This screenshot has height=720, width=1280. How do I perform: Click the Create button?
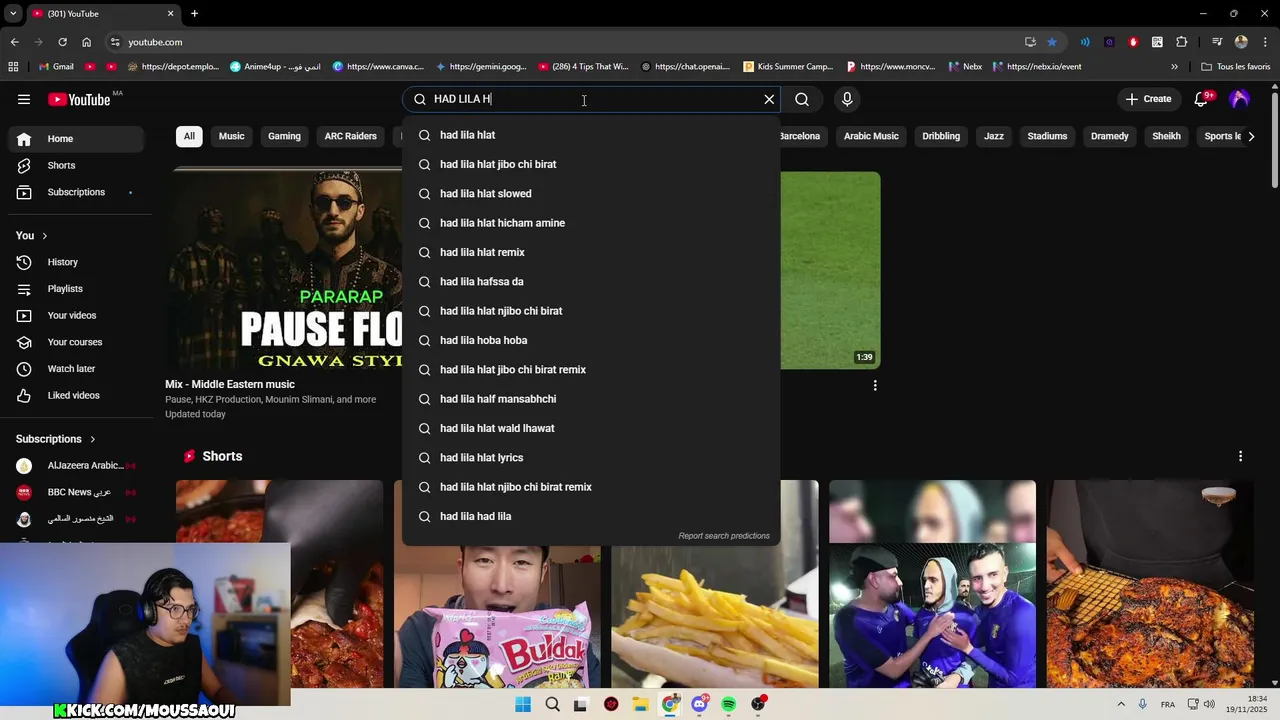tap(1148, 99)
